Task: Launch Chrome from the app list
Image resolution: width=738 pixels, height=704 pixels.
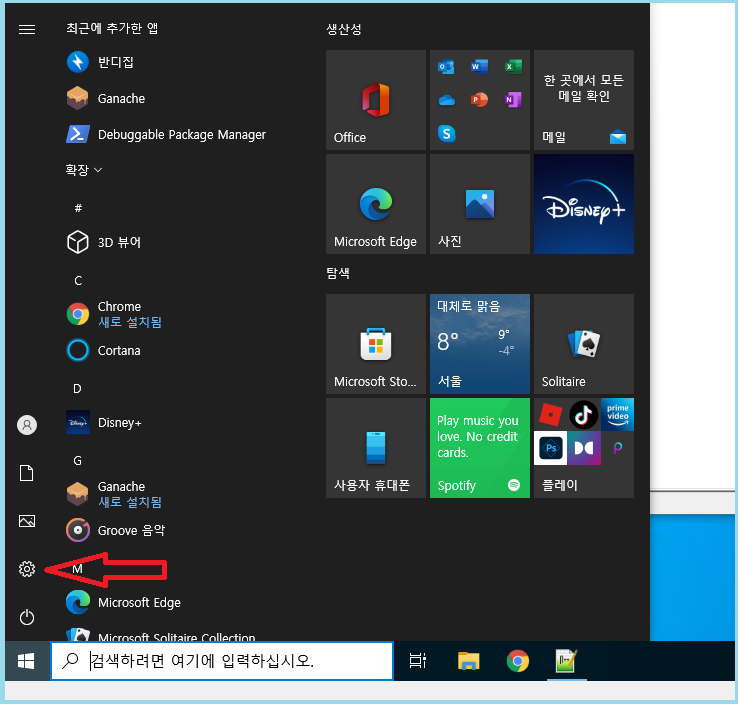Action: (x=114, y=314)
